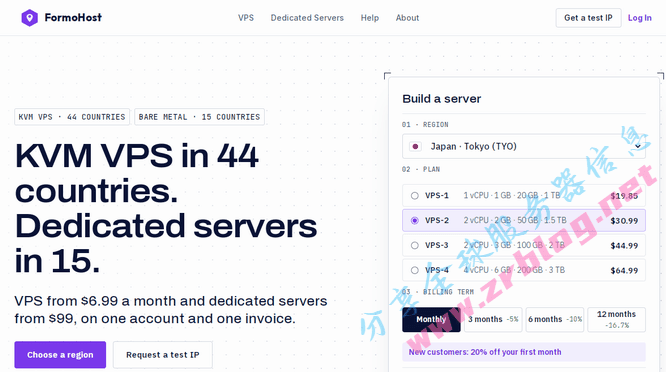Viewport: 666px width, 372px height.
Task: Click the New customers 20% off banner
Action: coord(524,352)
